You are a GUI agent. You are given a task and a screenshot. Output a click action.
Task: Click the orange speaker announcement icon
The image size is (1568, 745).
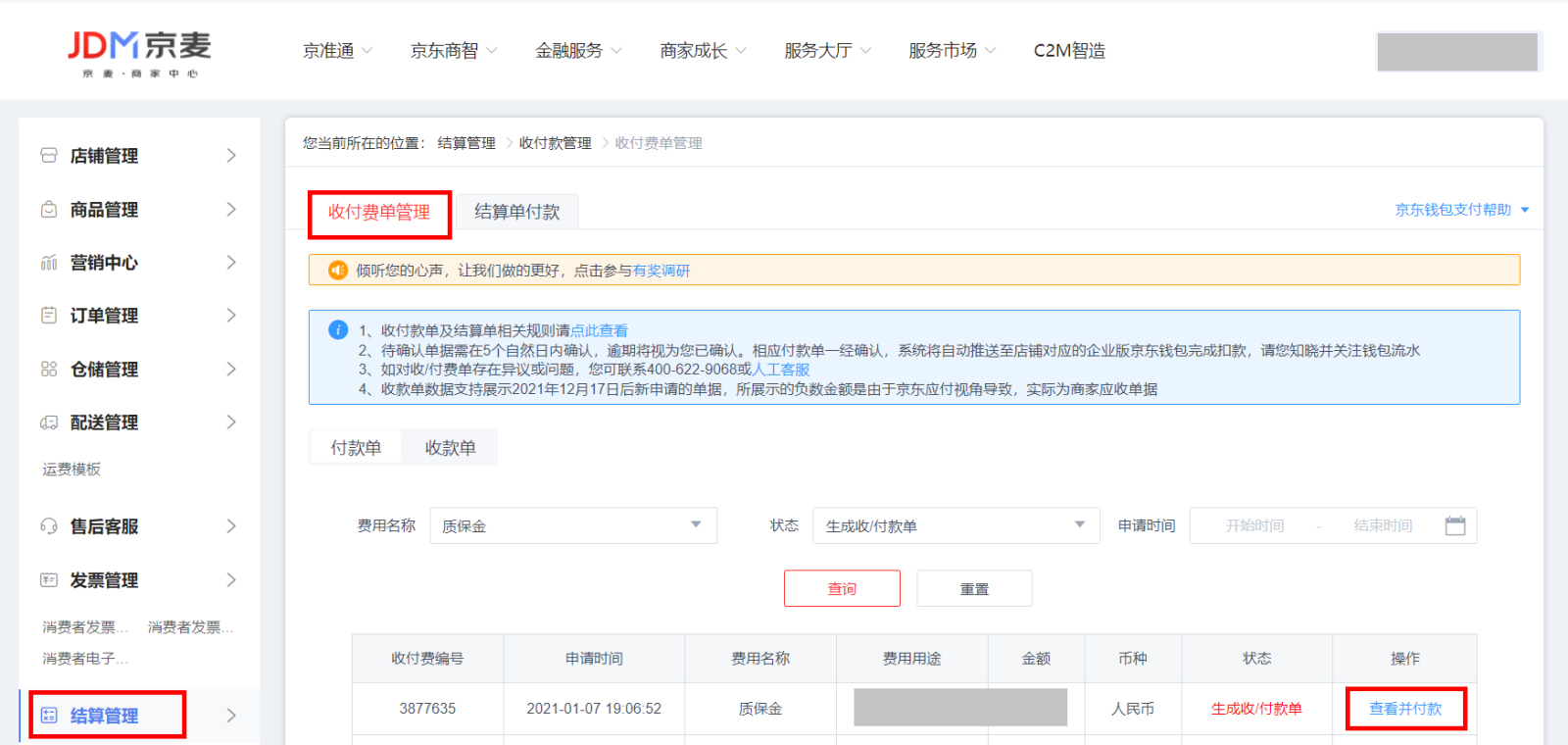coord(338,270)
